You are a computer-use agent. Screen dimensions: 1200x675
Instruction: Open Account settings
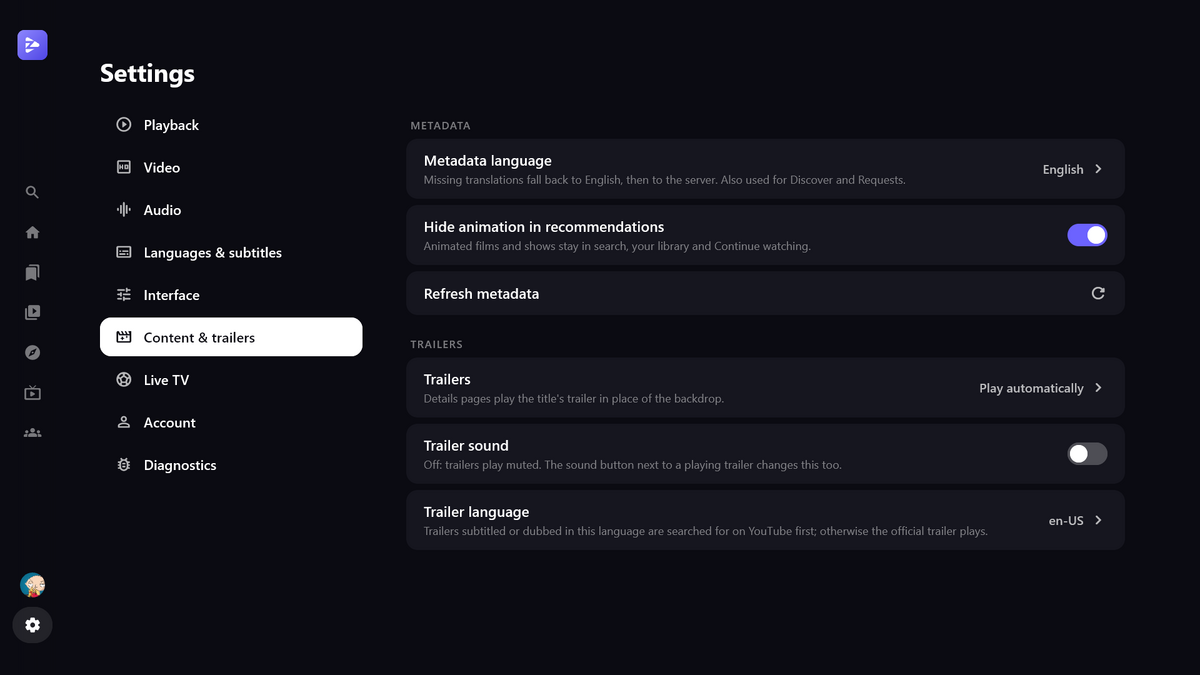(231, 422)
